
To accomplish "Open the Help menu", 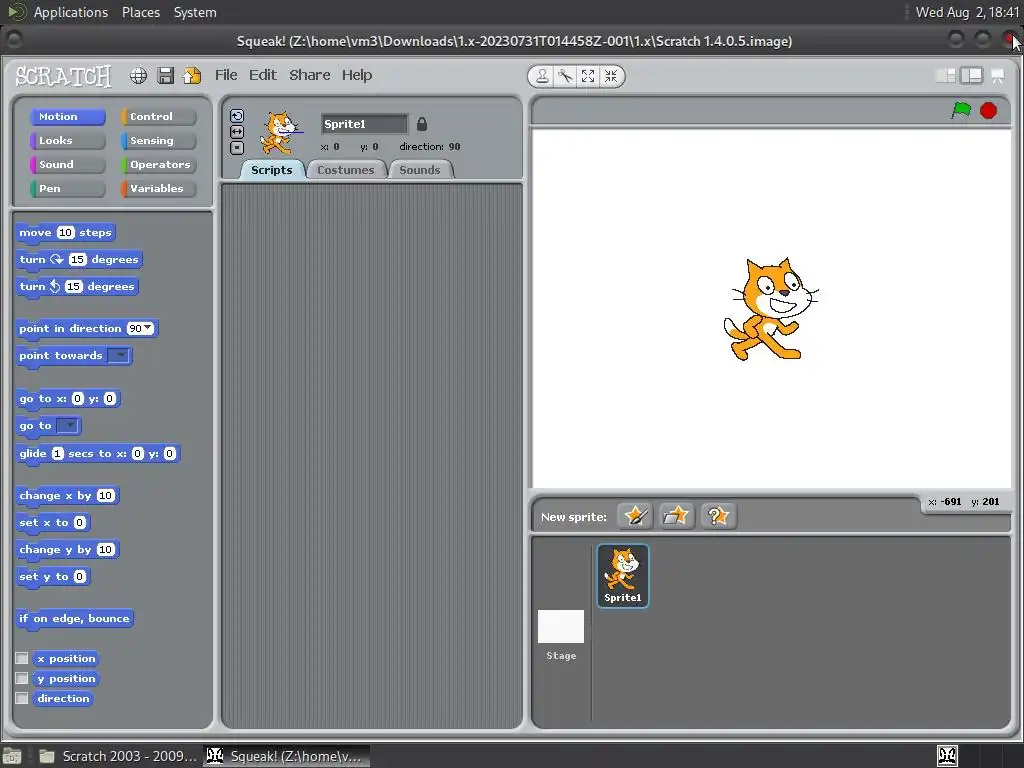I will point(357,75).
